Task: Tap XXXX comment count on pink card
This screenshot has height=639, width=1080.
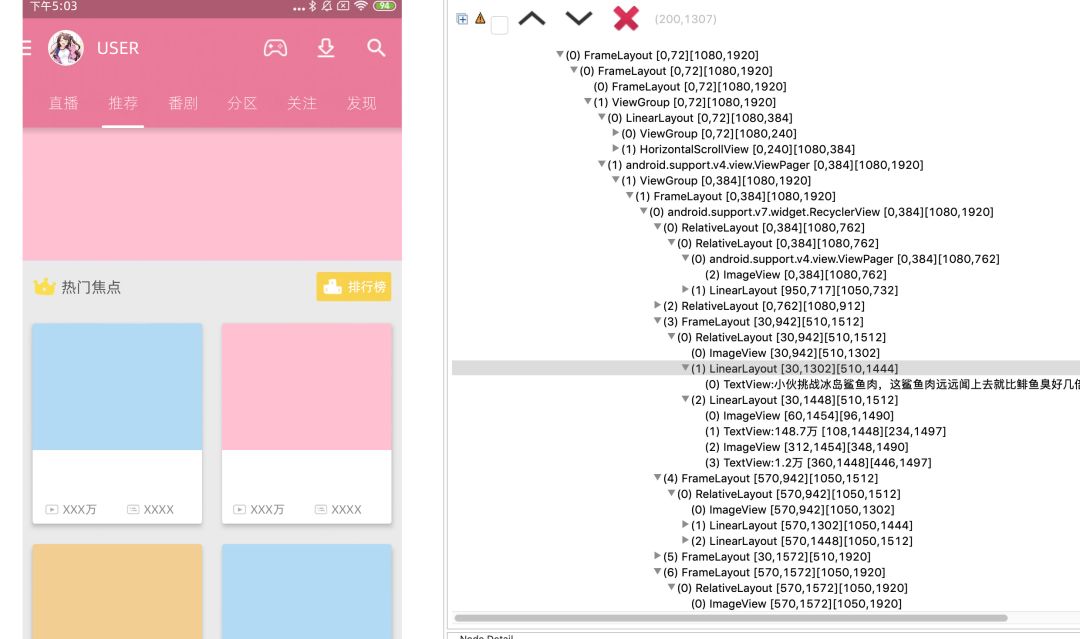Action: tap(346, 510)
